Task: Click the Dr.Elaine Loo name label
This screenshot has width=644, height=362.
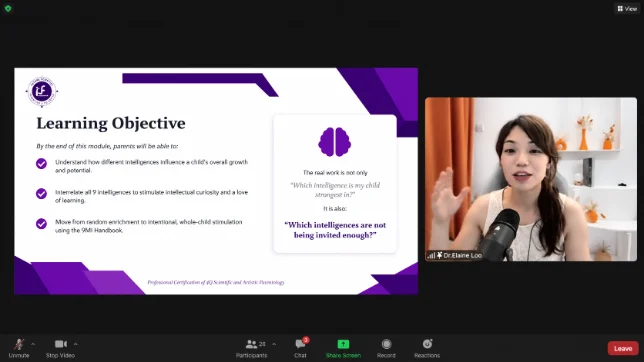Action: coord(462,255)
